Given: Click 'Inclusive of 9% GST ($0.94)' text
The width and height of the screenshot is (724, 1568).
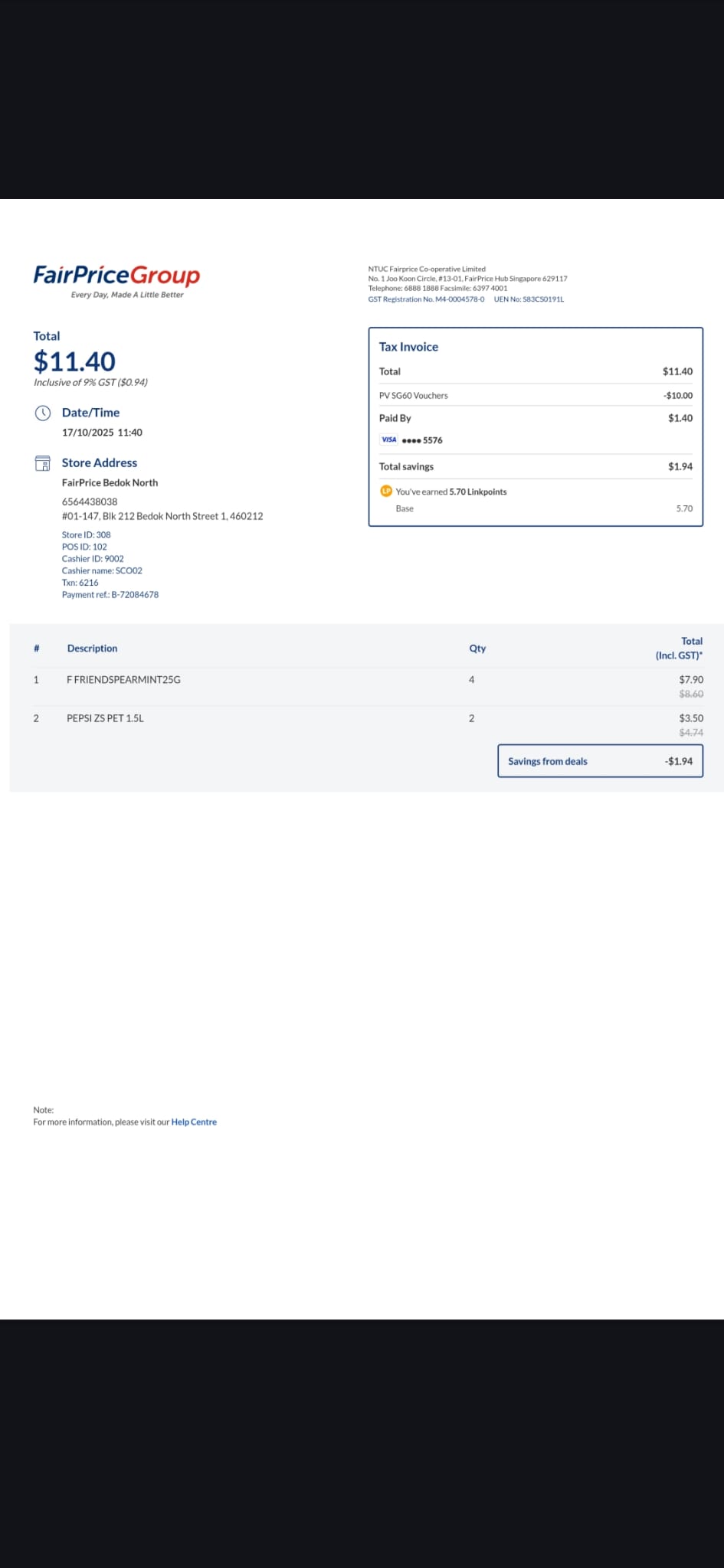Looking at the screenshot, I should click(x=90, y=382).
